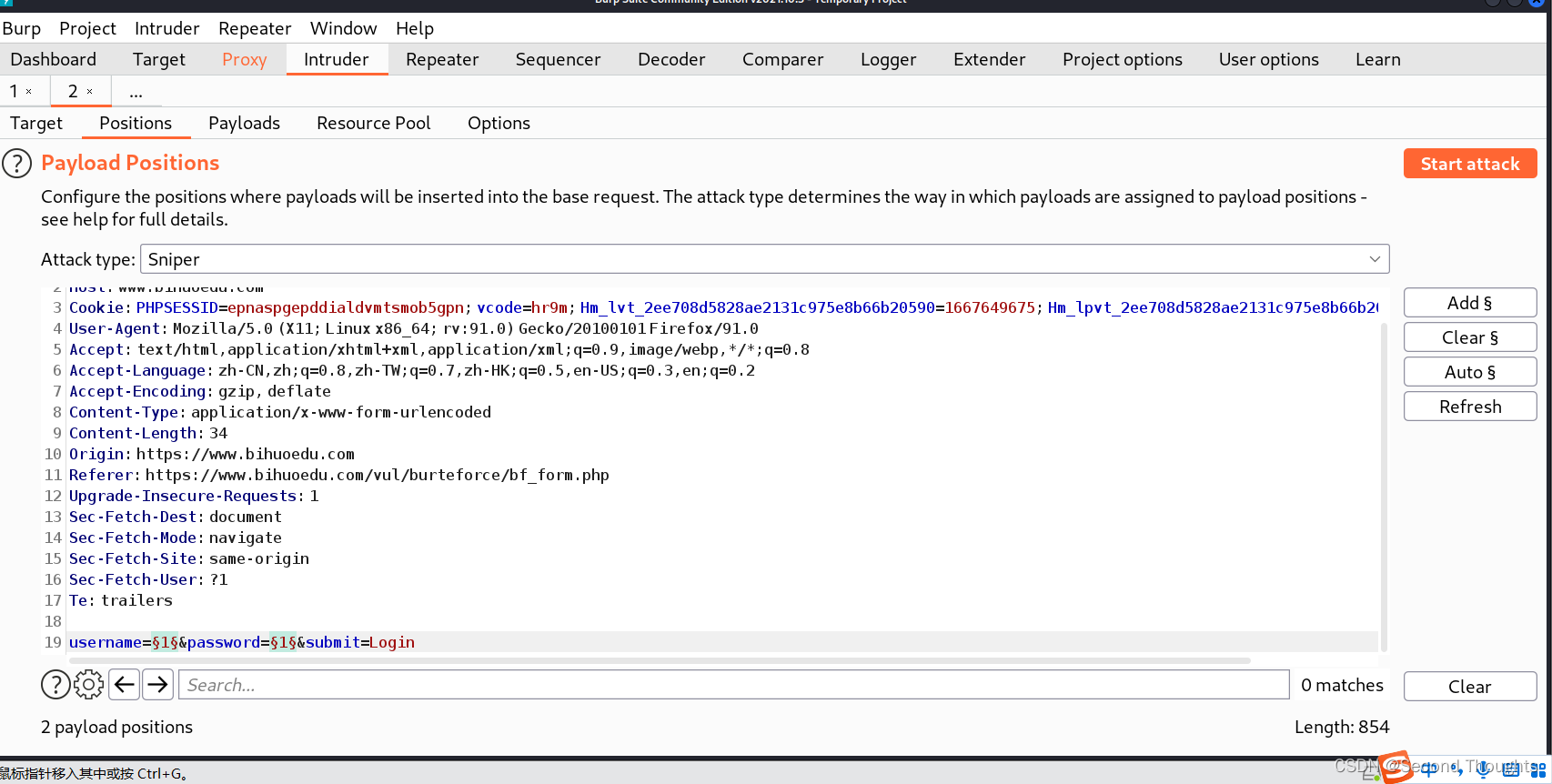Click the Sec-Fetch-Mode: navigate line
This screenshot has width=1552, height=784.
(176, 538)
